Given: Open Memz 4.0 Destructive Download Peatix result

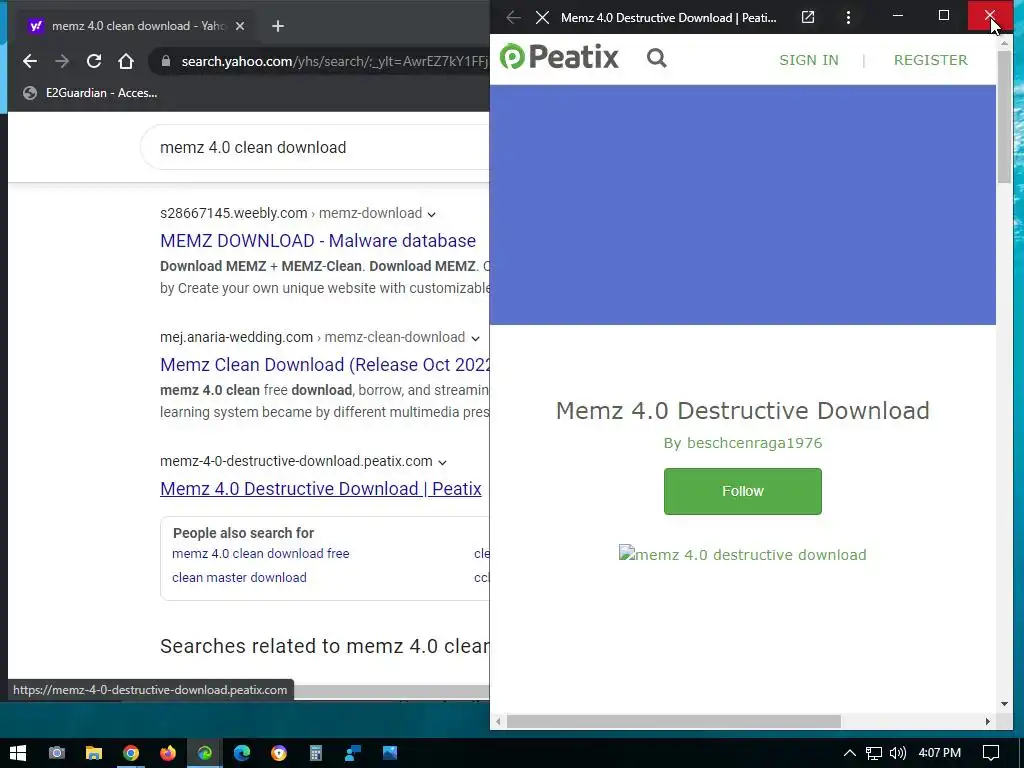Looking at the screenshot, I should 321,488.
